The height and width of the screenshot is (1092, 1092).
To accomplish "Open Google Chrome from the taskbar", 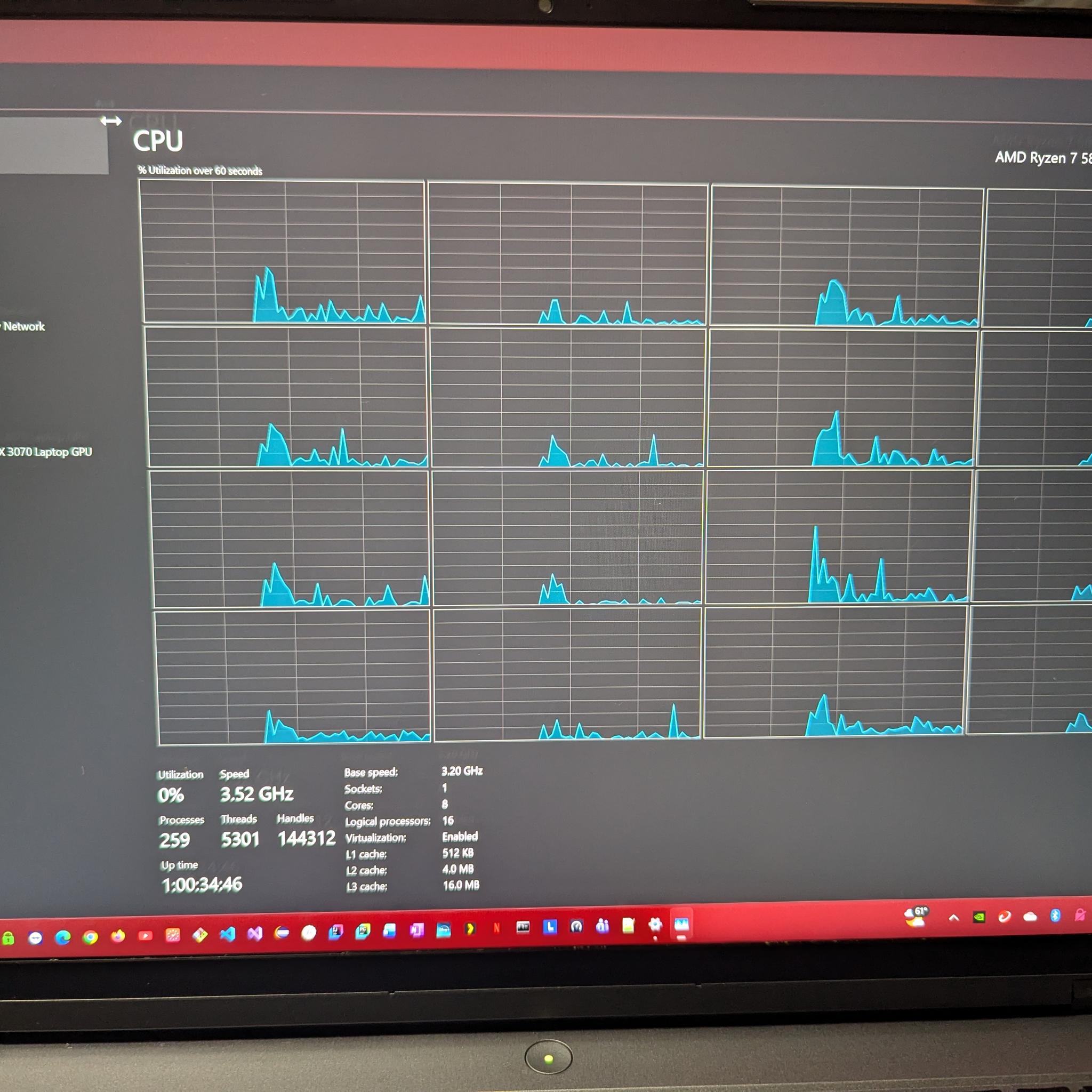I will [x=91, y=937].
